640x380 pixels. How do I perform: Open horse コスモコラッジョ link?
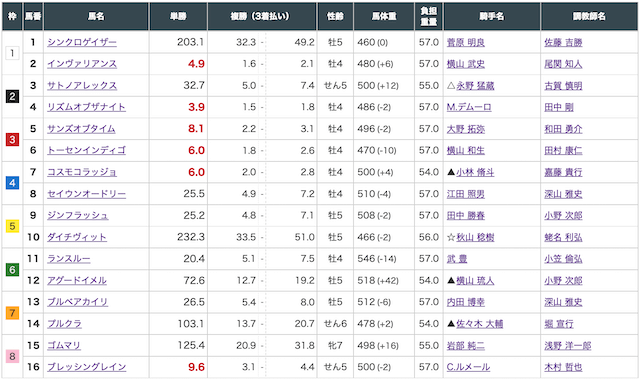82,172
